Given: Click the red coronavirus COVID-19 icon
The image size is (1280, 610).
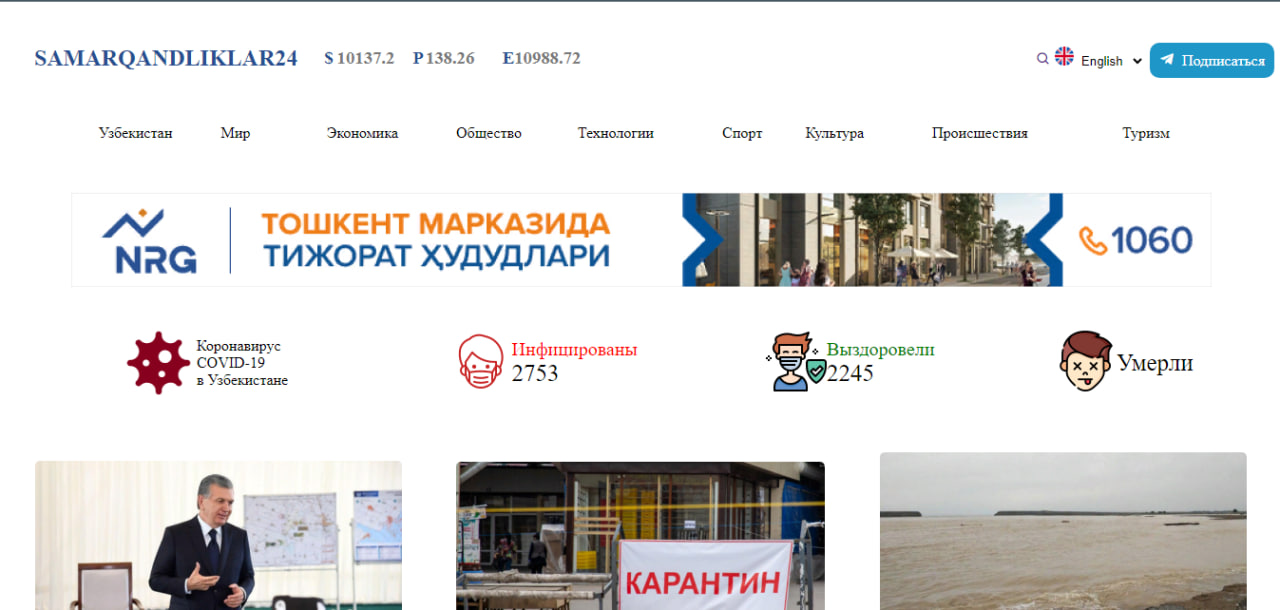Looking at the screenshot, I should 158,362.
